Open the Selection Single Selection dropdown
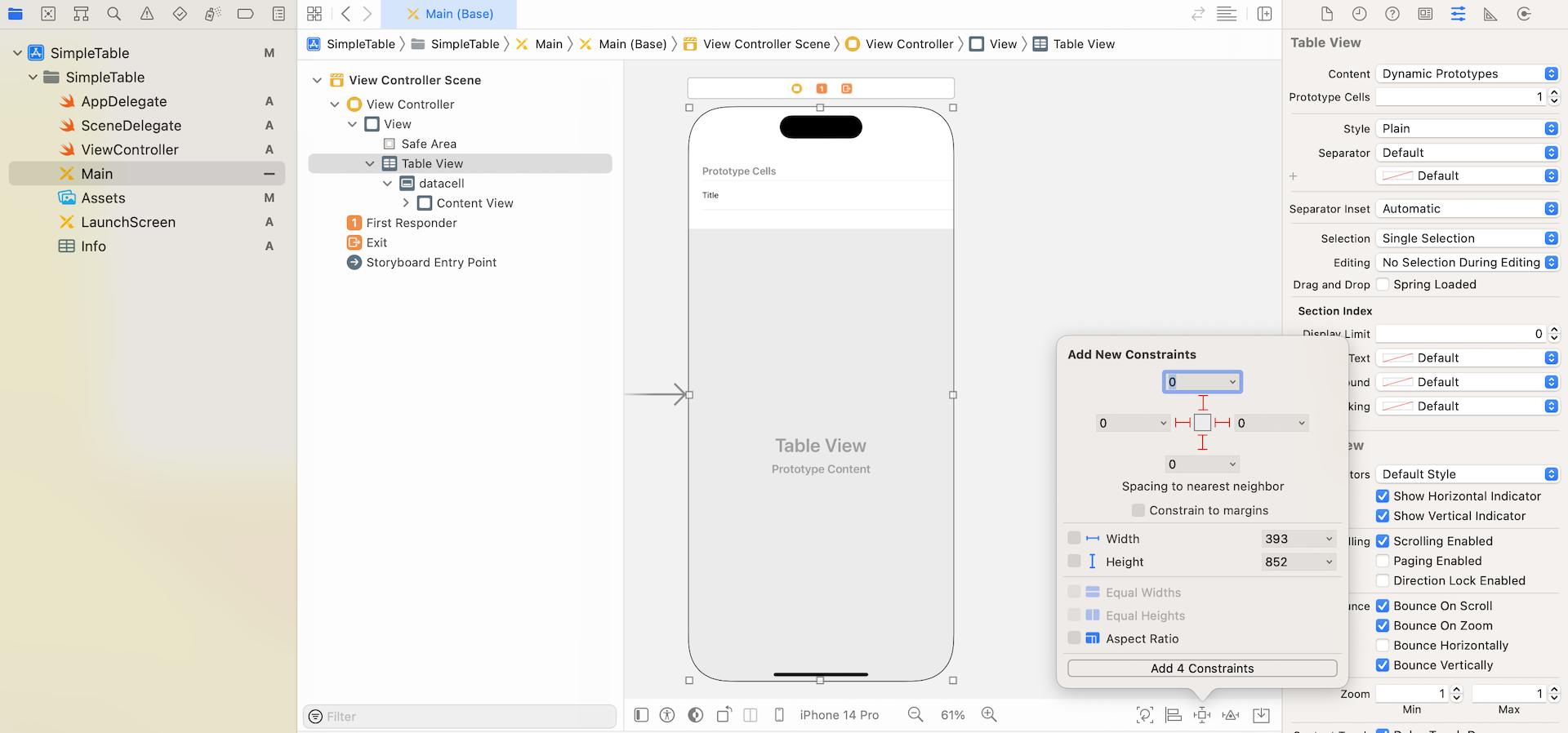The width and height of the screenshot is (1568, 733). pyautogui.click(x=1468, y=238)
